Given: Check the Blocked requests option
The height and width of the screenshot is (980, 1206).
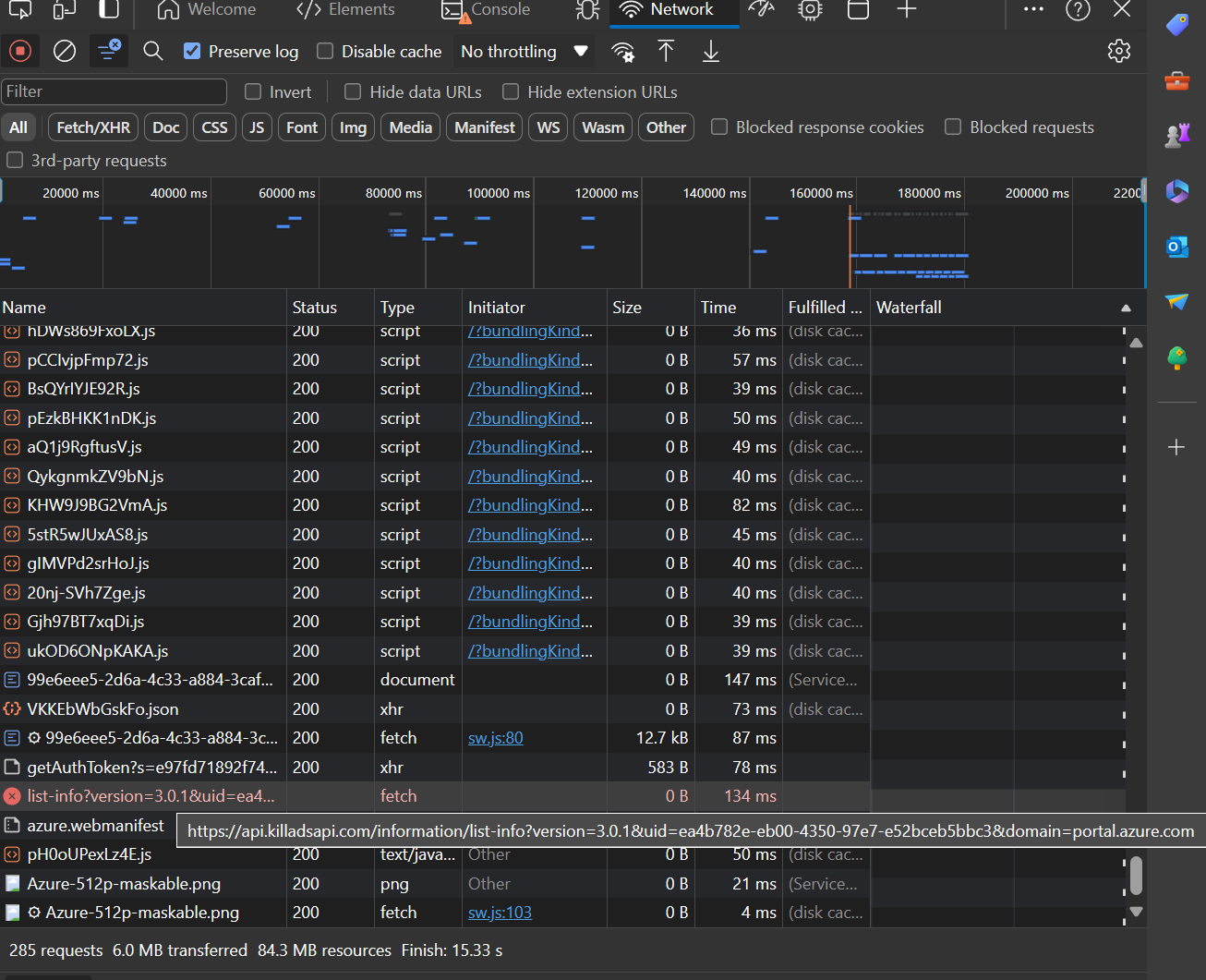Looking at the screenshot, I should click(953, 127).
